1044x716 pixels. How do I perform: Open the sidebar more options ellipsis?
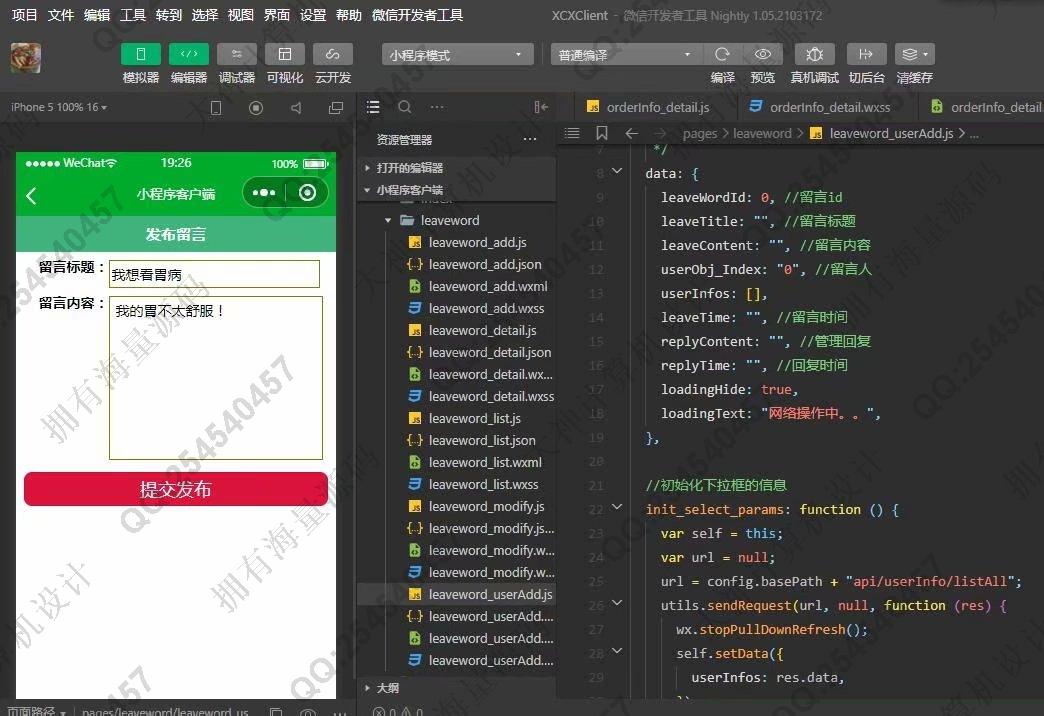pyautogui.click(x=437, y=107)
